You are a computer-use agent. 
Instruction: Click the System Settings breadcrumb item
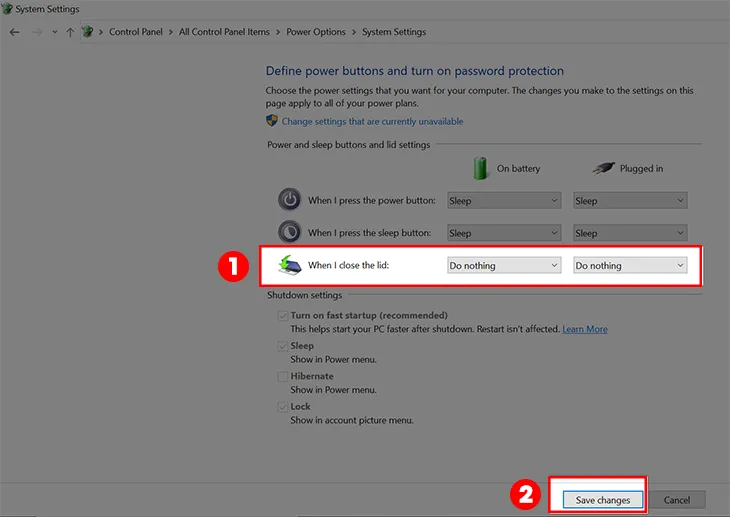tap(394, 32)
